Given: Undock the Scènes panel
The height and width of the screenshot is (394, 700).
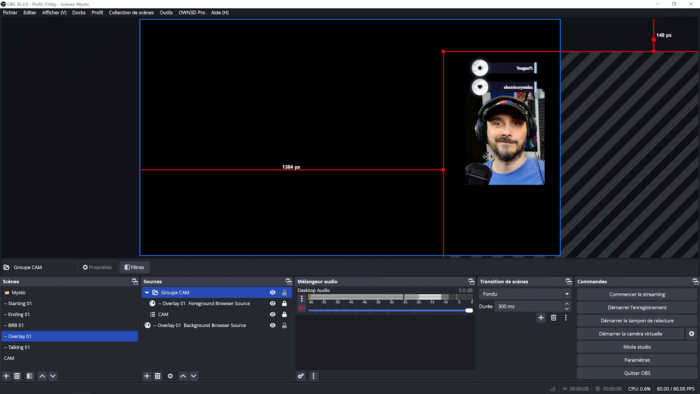Looking at the screenshot, I should [x=134, y=282].
